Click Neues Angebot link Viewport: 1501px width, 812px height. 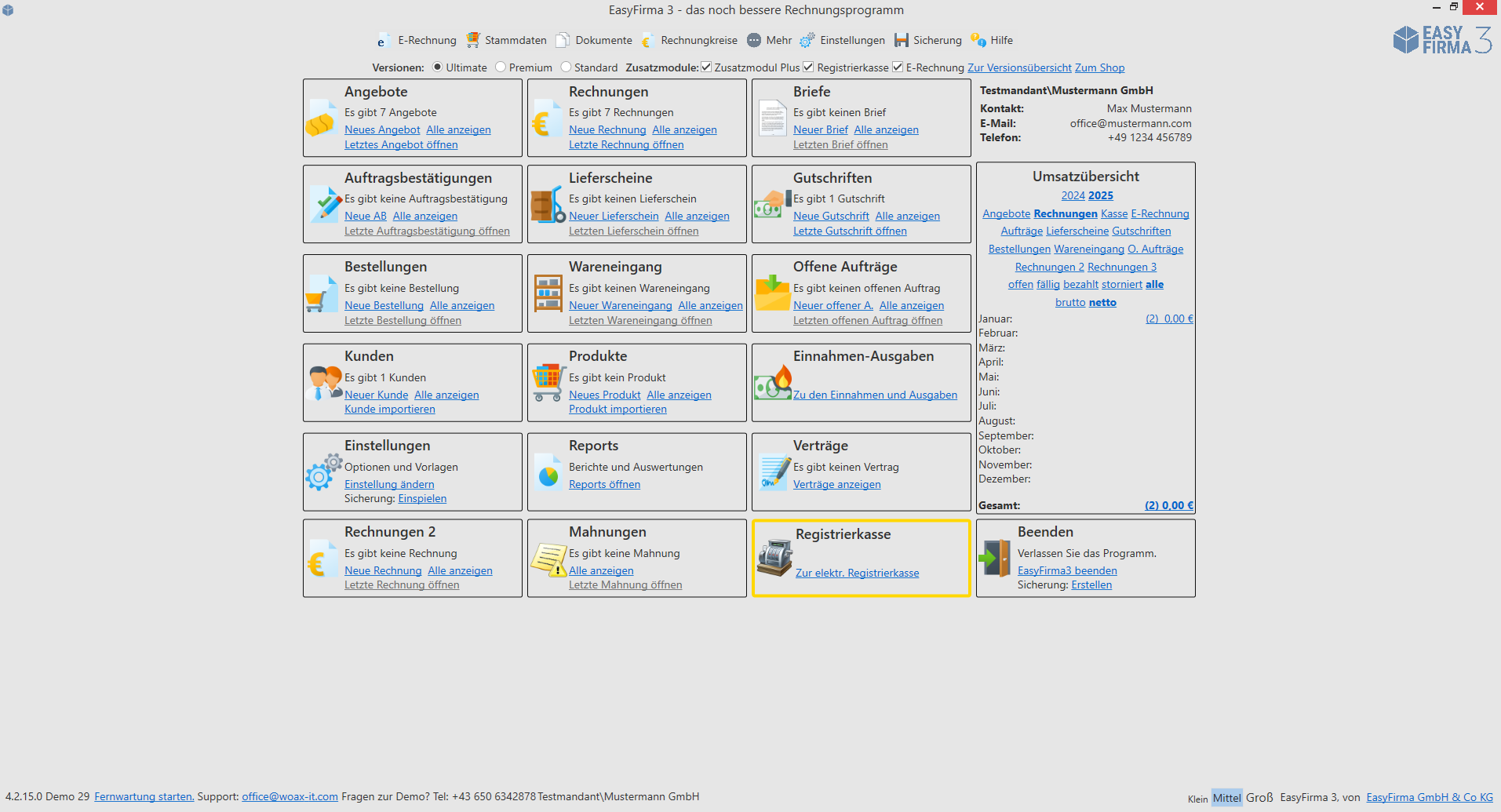tap(382, 129)
